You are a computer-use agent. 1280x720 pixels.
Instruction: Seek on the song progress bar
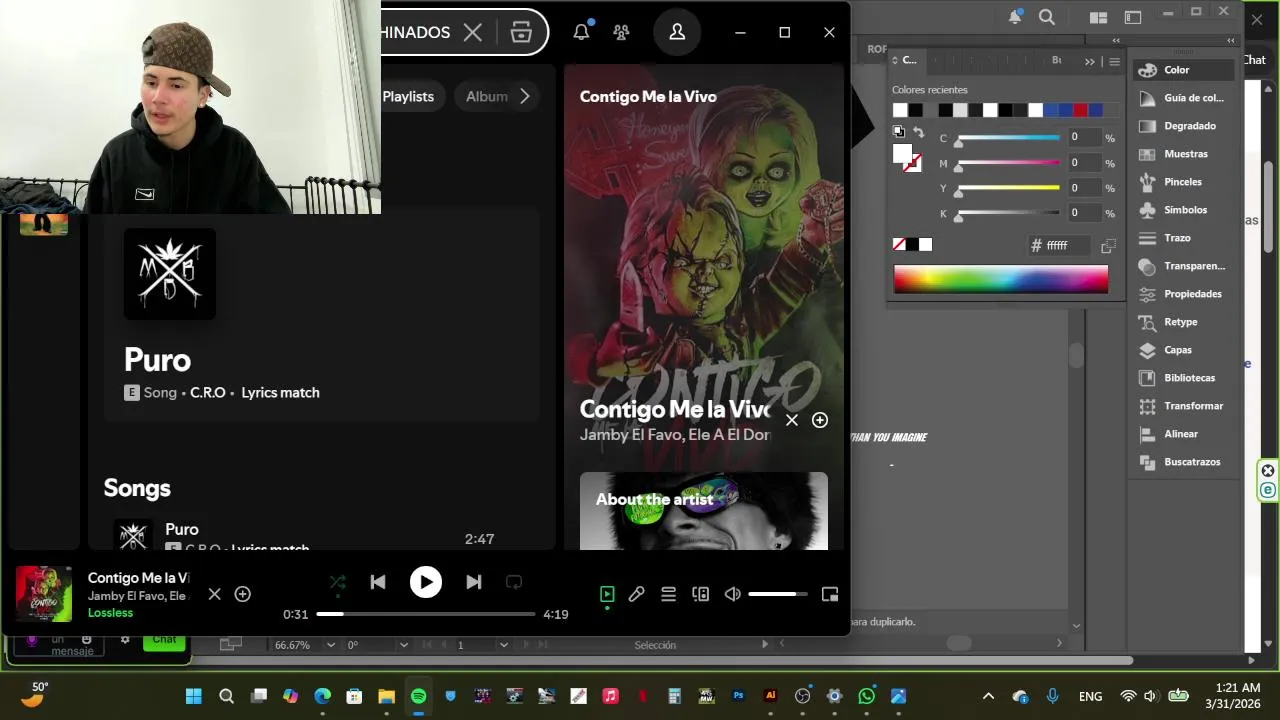pos(426,614)
